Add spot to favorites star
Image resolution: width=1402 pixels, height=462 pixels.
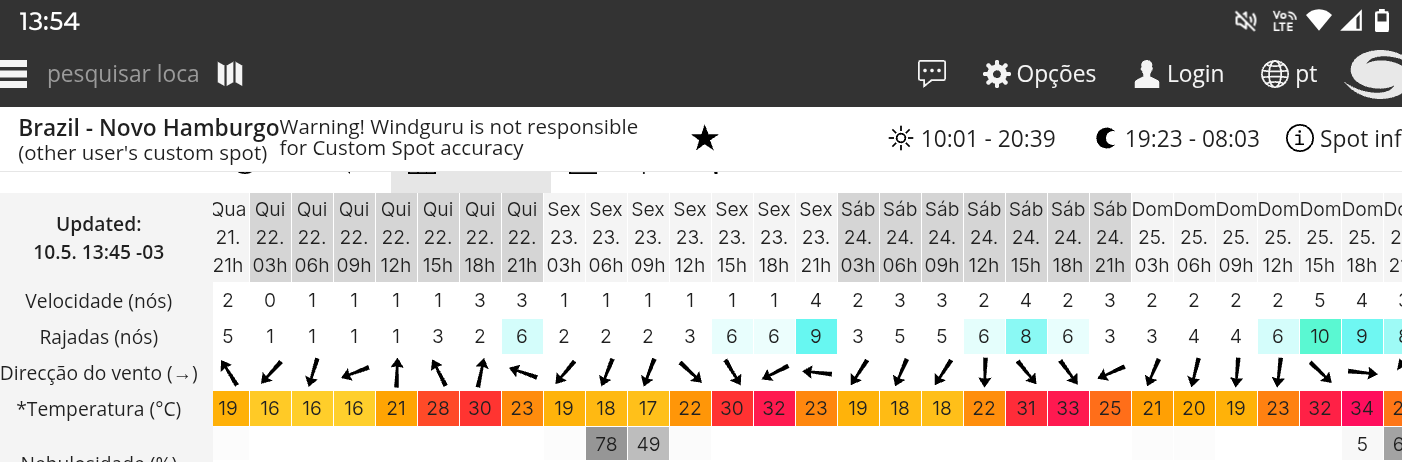705,139
